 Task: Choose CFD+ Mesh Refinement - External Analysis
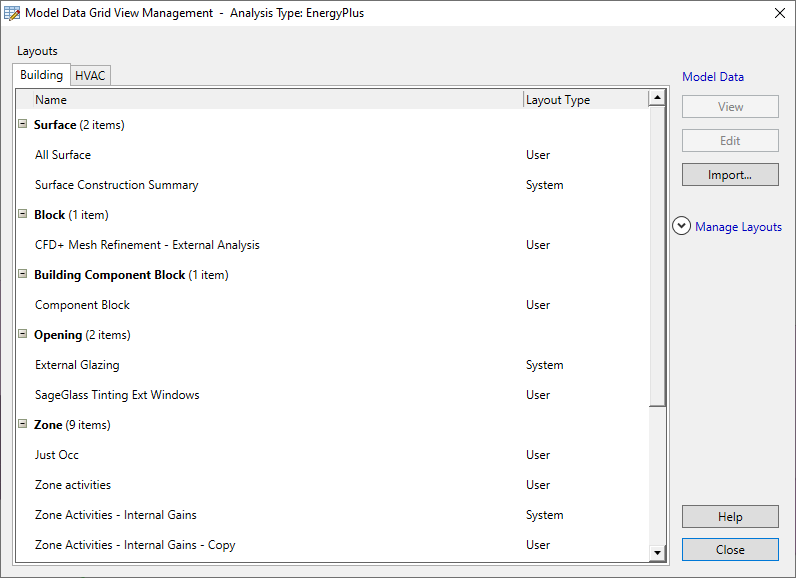click(x=147, y=245)
